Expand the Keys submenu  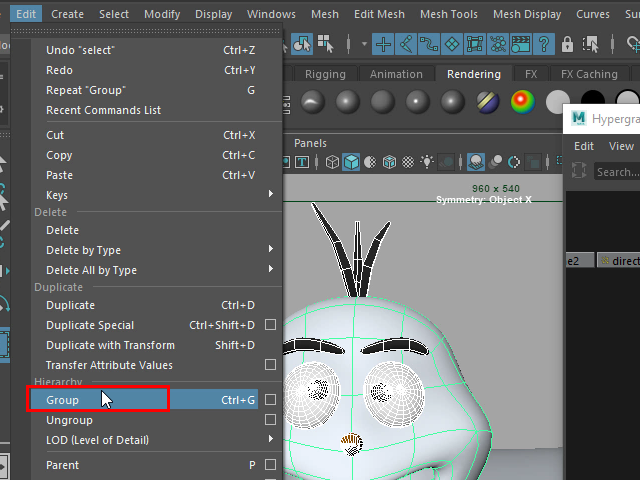coord(270,195)
